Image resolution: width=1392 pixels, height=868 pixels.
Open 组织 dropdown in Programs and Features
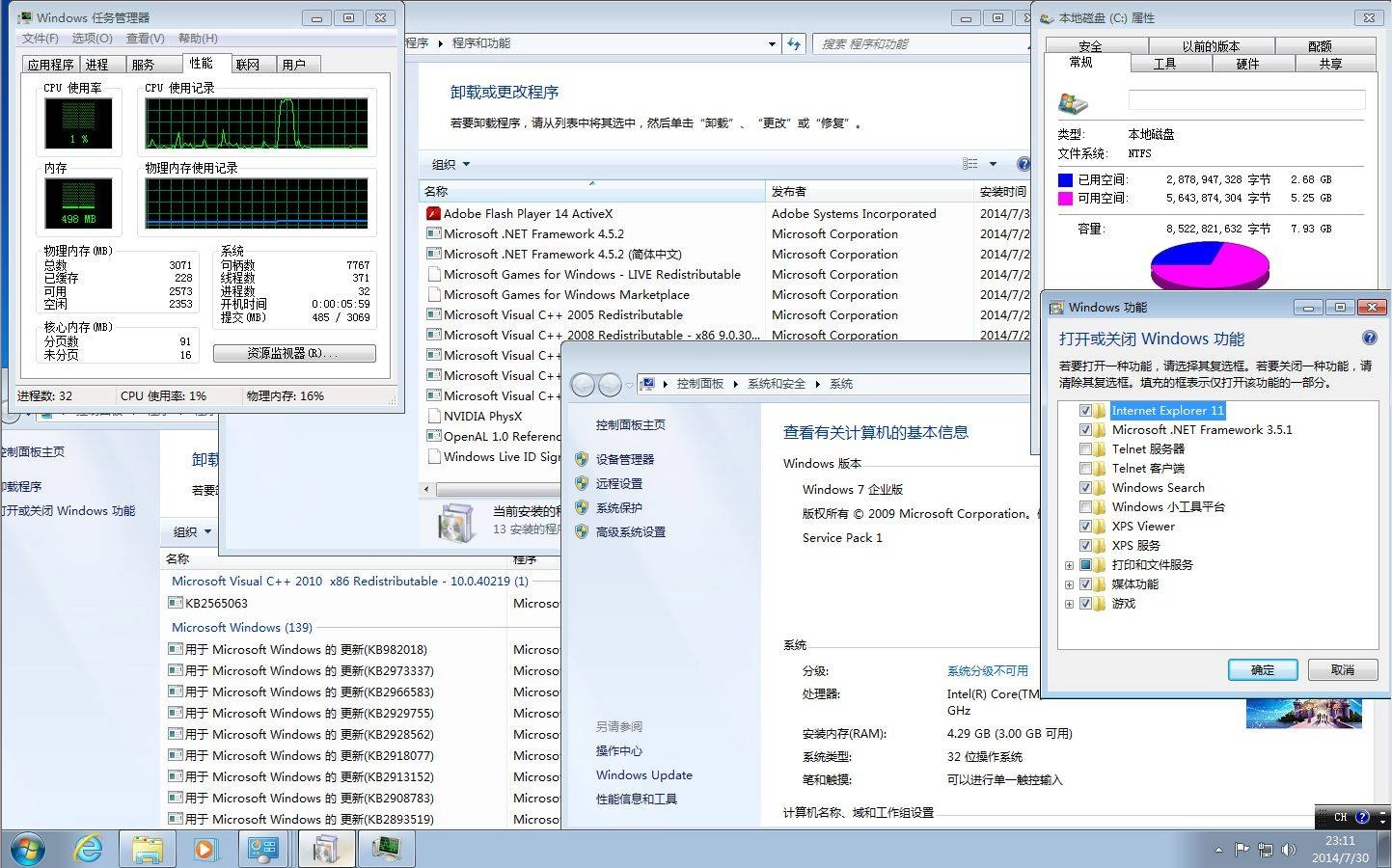coord(450,165)
